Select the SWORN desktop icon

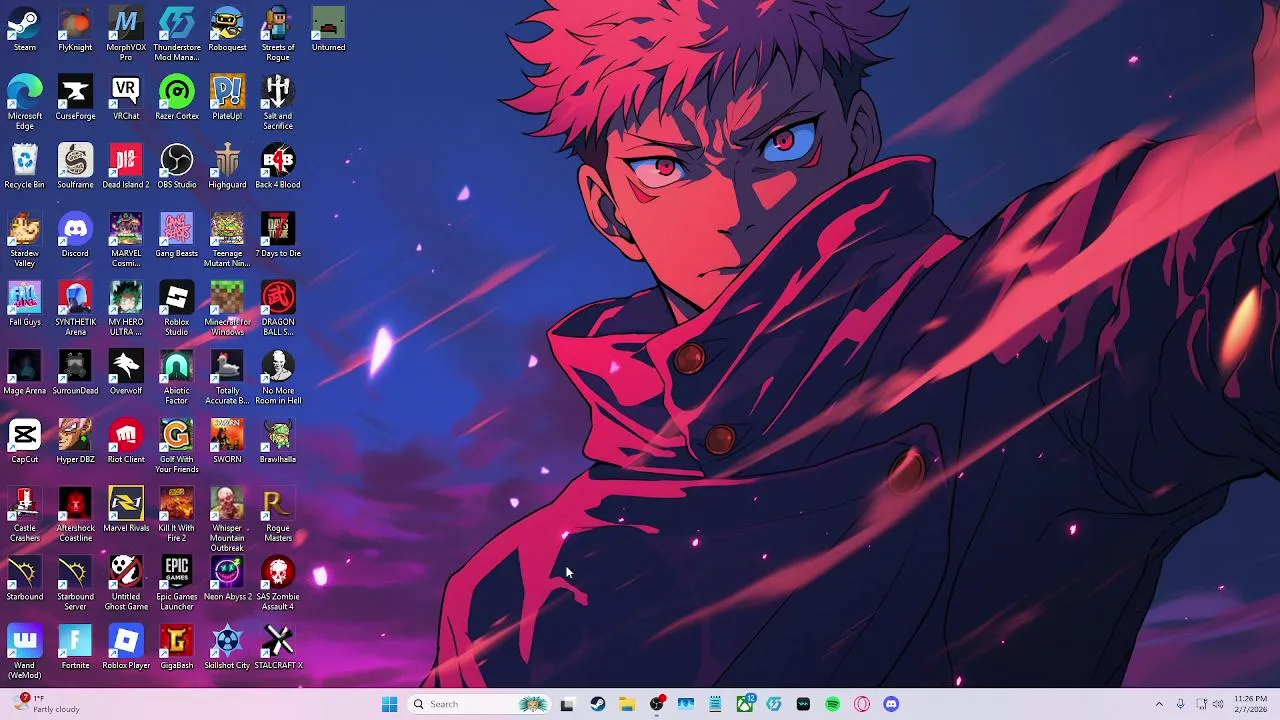coord(227,441)
